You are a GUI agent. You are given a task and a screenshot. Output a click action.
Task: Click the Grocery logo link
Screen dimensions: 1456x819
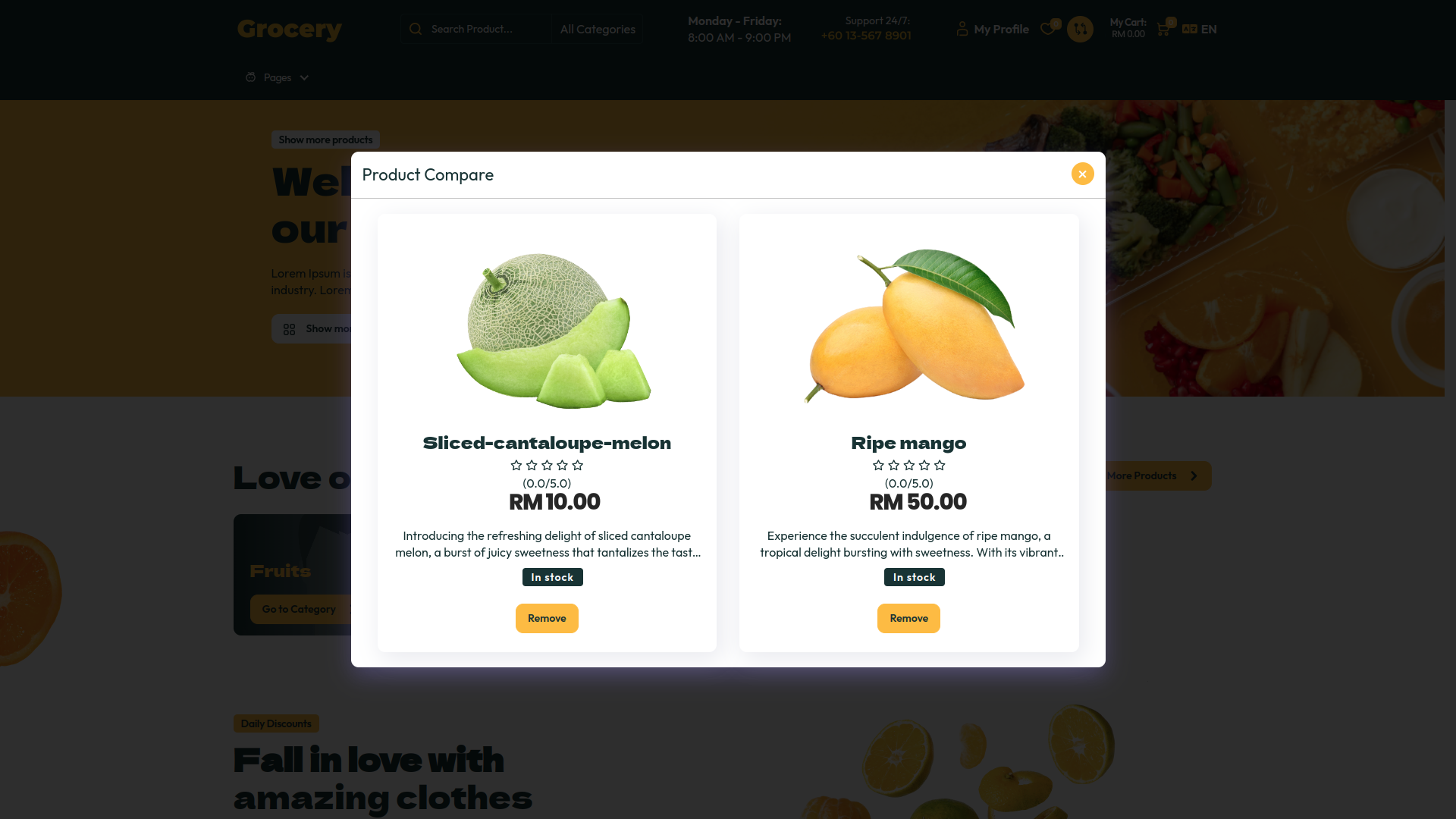(290, 29)
